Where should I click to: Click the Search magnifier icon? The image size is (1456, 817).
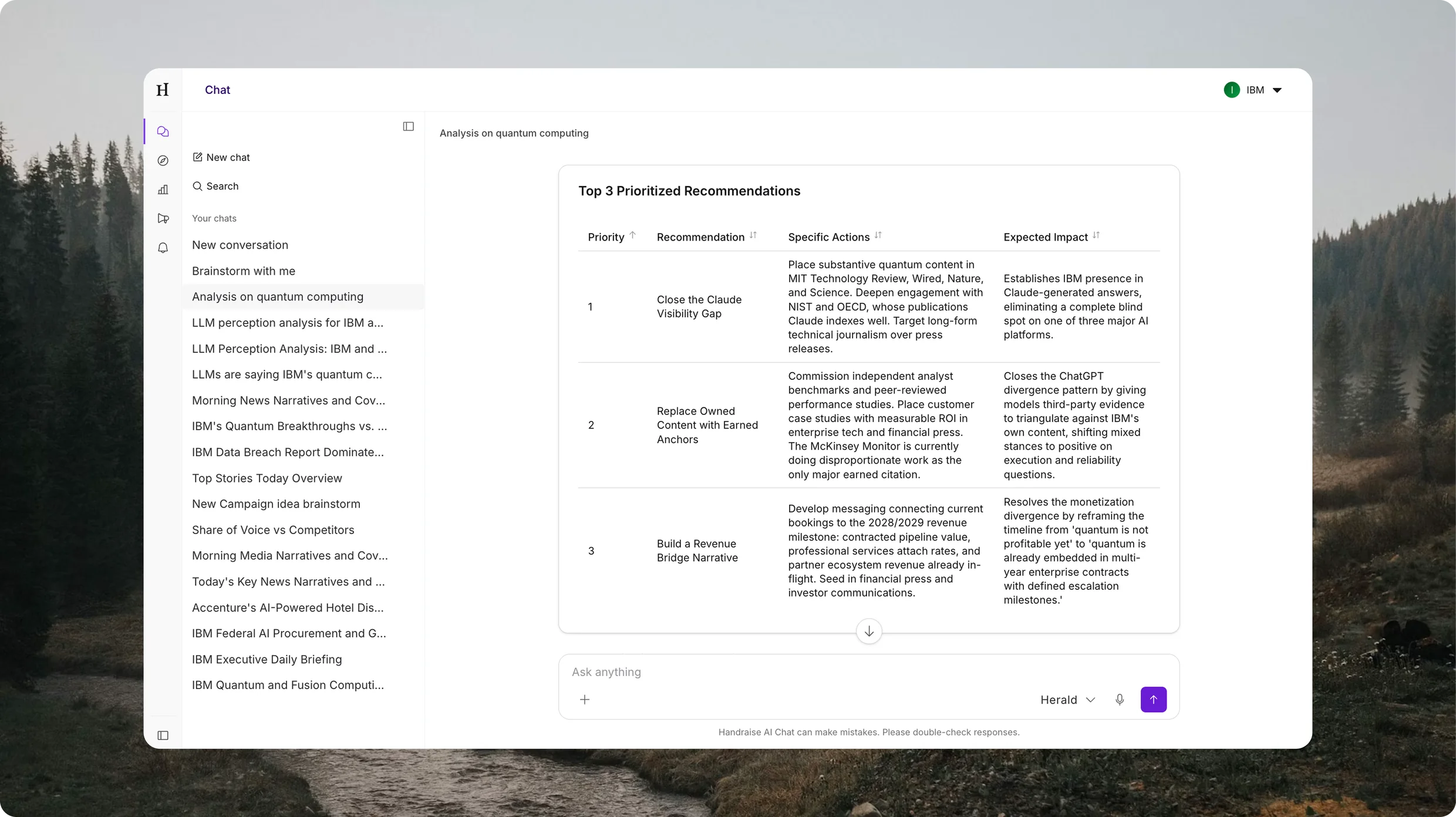[198, 186]
